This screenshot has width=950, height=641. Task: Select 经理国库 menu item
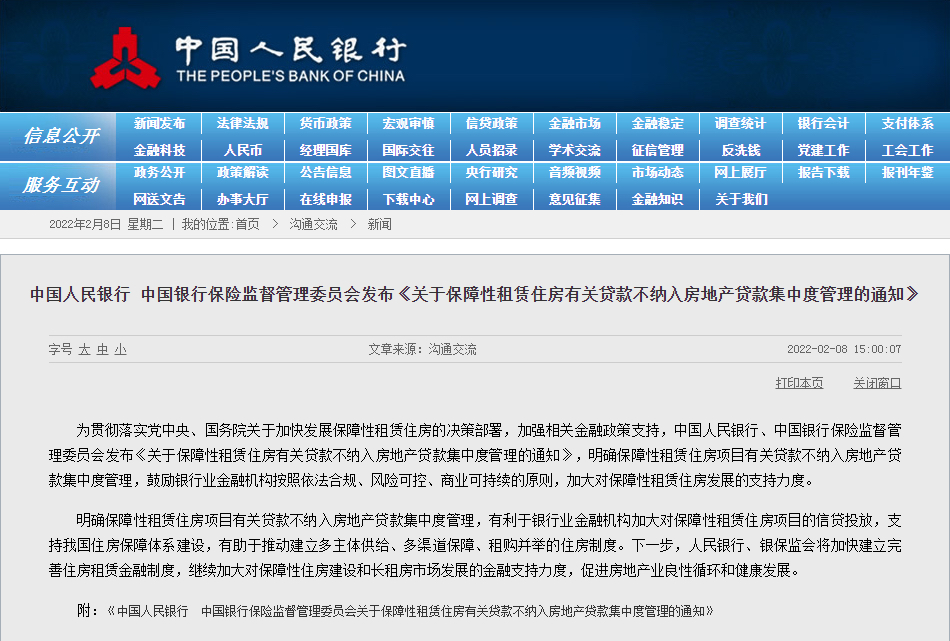[325, 150]
